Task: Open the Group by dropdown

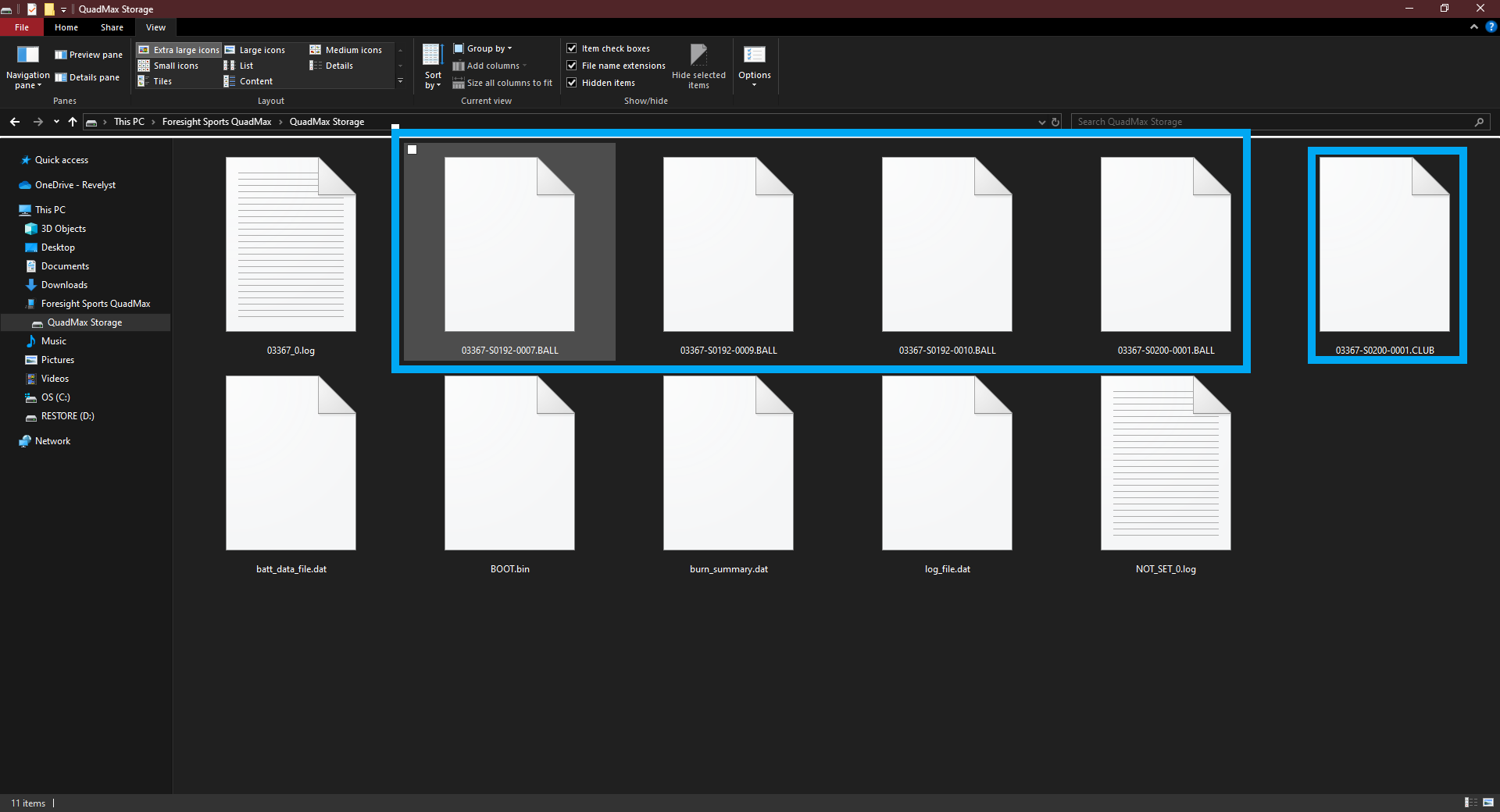Action: [x=483, y=48]
